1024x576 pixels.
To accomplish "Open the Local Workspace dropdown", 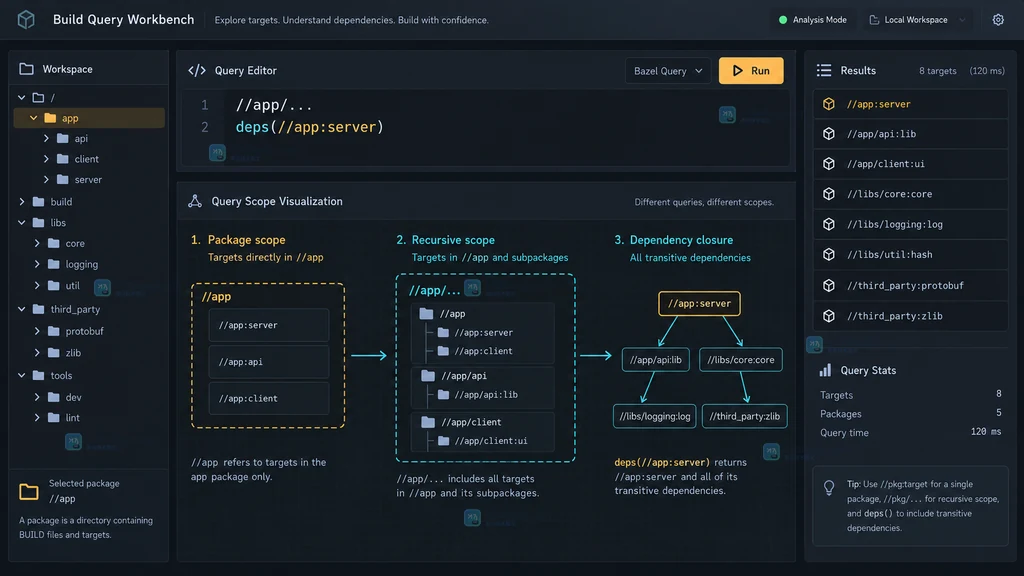I will 918,20.
